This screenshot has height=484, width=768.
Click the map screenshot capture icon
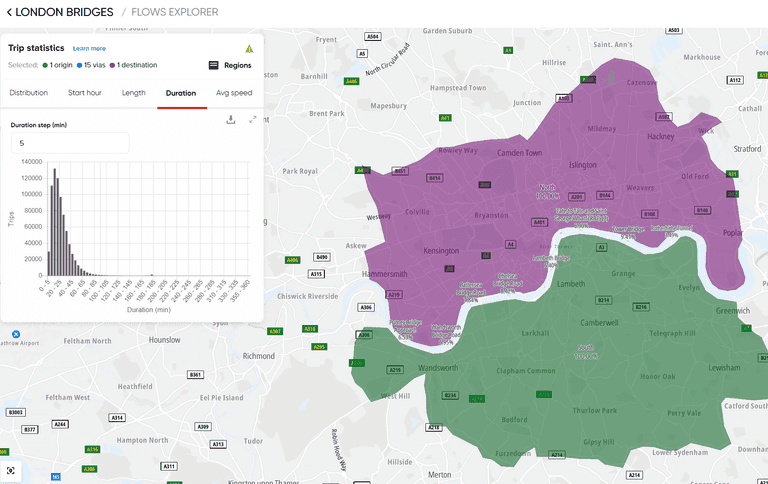11,470
